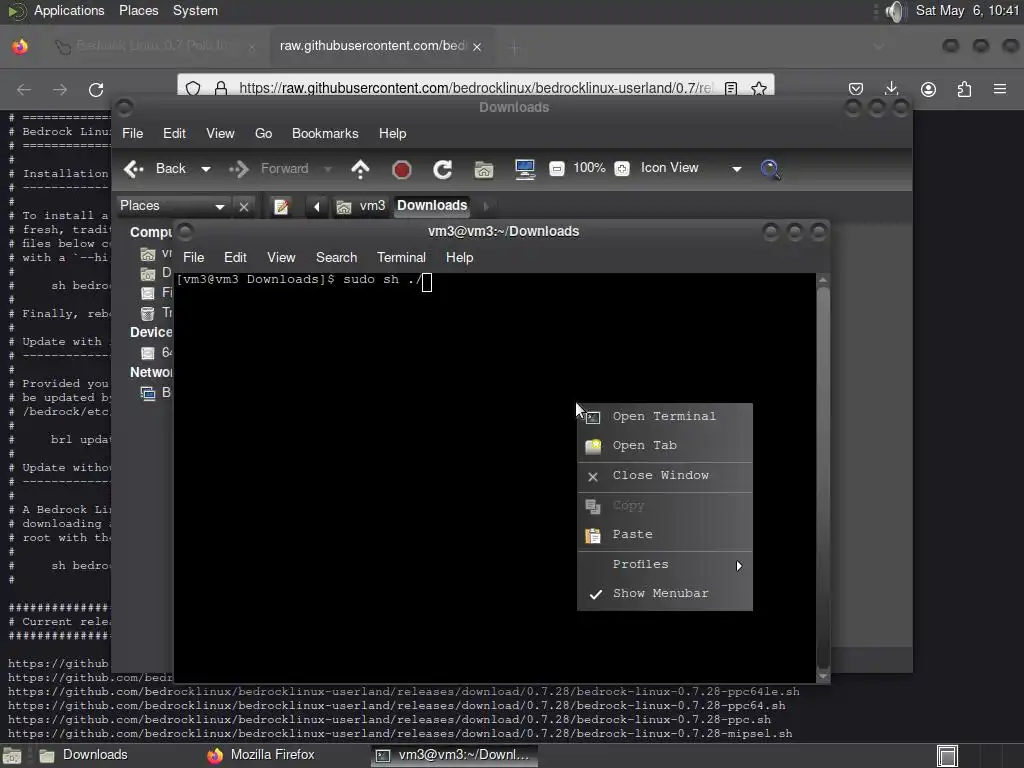Open Firefox downloads panel icon
Image resolution: width=1024 pixels, height=768 pixels.
coord(891,89)
